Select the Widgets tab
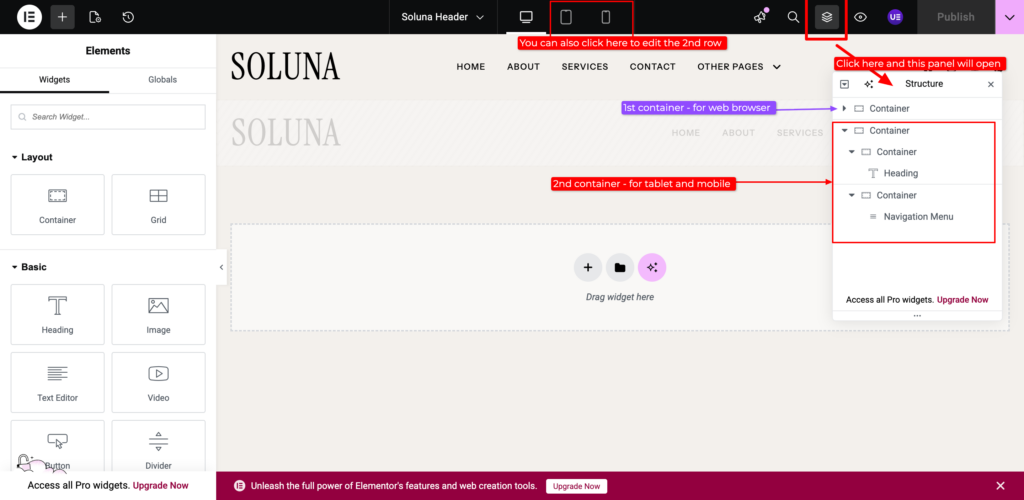The image size is (1024, 500). coord(54,79)
